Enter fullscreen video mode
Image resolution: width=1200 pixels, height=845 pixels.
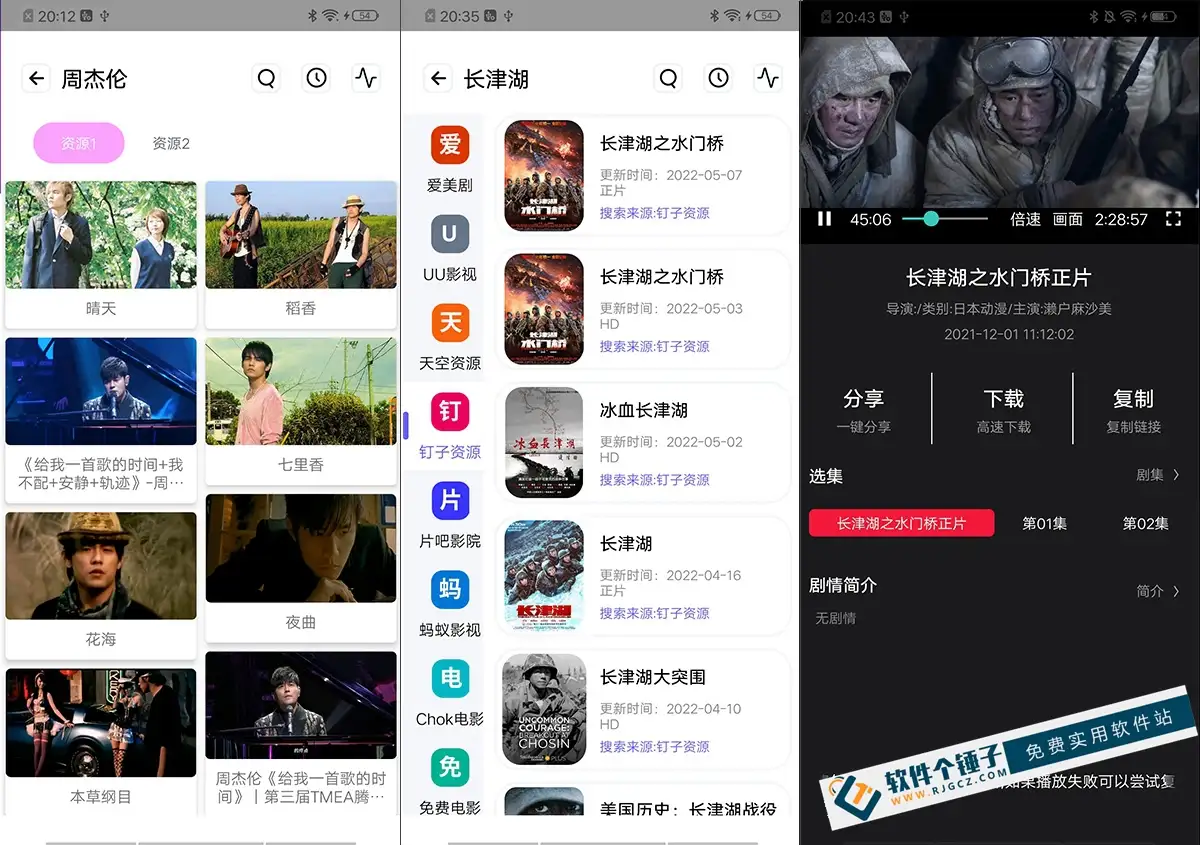tap(1174, 219)
